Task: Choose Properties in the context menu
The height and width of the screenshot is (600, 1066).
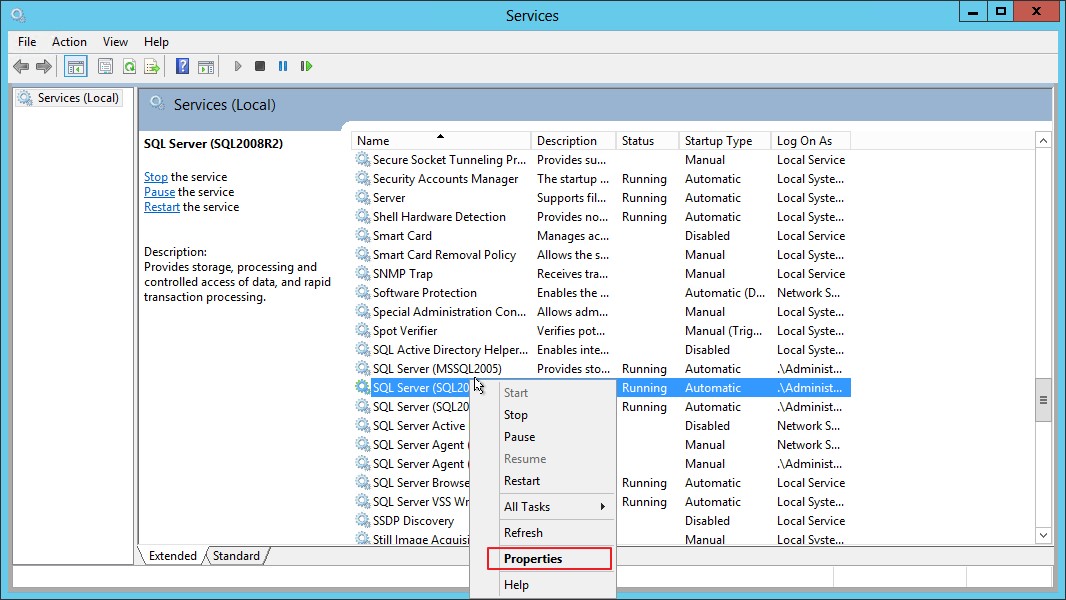Action: (x=549, y=559)
